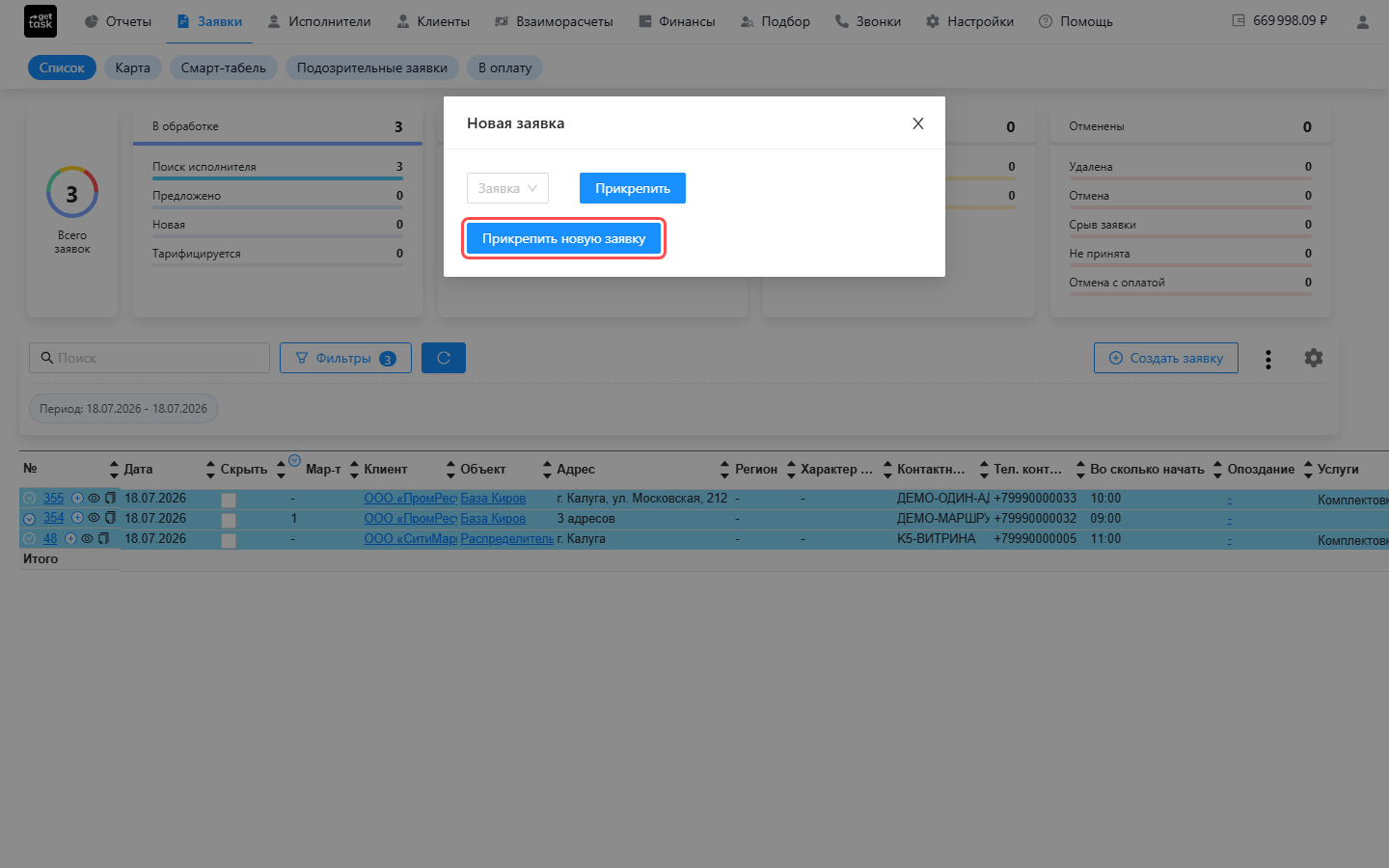Click the copy icon on order 354

point(110,518)
